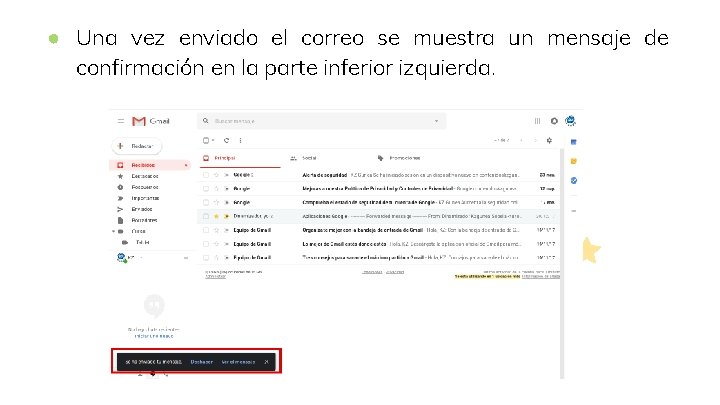Tick the checkbox for Alerta de seguridad email
Image resolution: width=720 pixels, height=405 pixels.
(206, 175)
